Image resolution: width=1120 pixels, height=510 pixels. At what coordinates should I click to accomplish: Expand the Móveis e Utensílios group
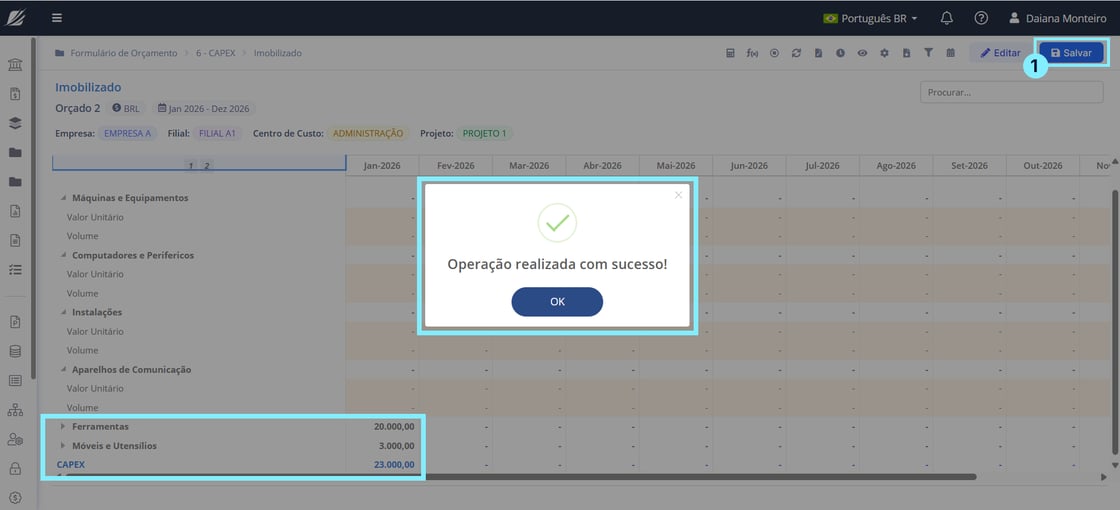click(63, 446)
